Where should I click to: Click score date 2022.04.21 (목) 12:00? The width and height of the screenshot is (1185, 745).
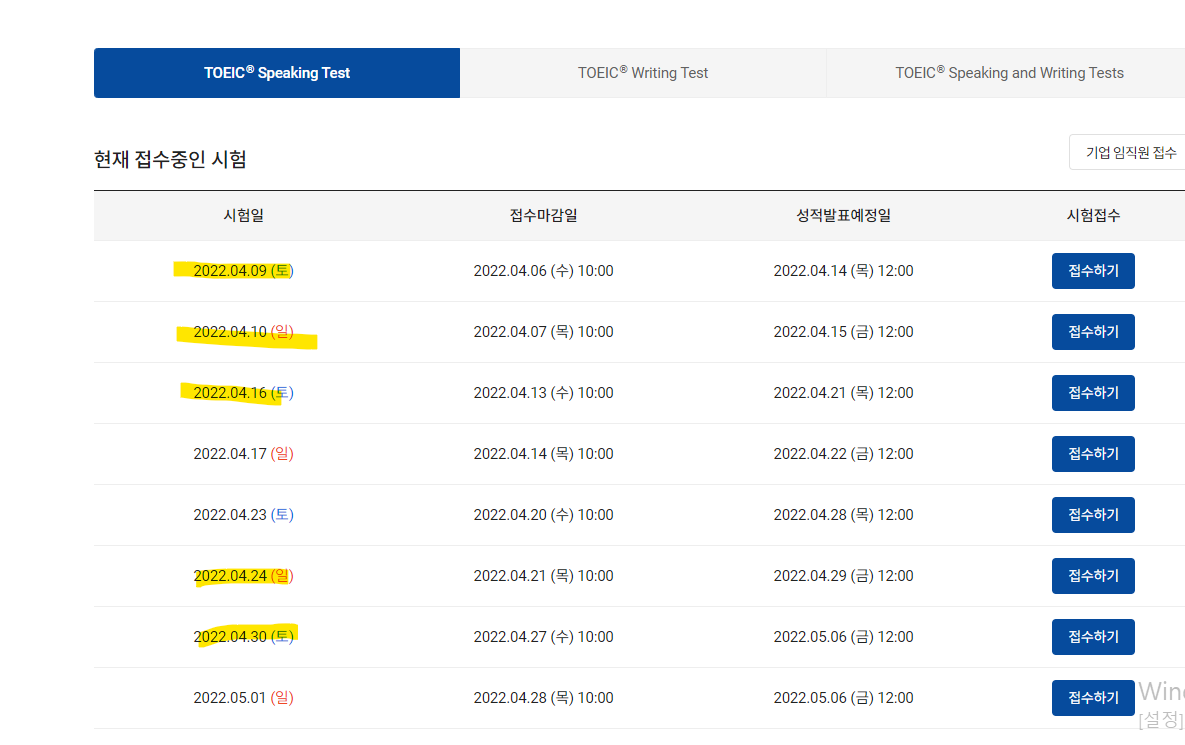click(x=843, y=393)
